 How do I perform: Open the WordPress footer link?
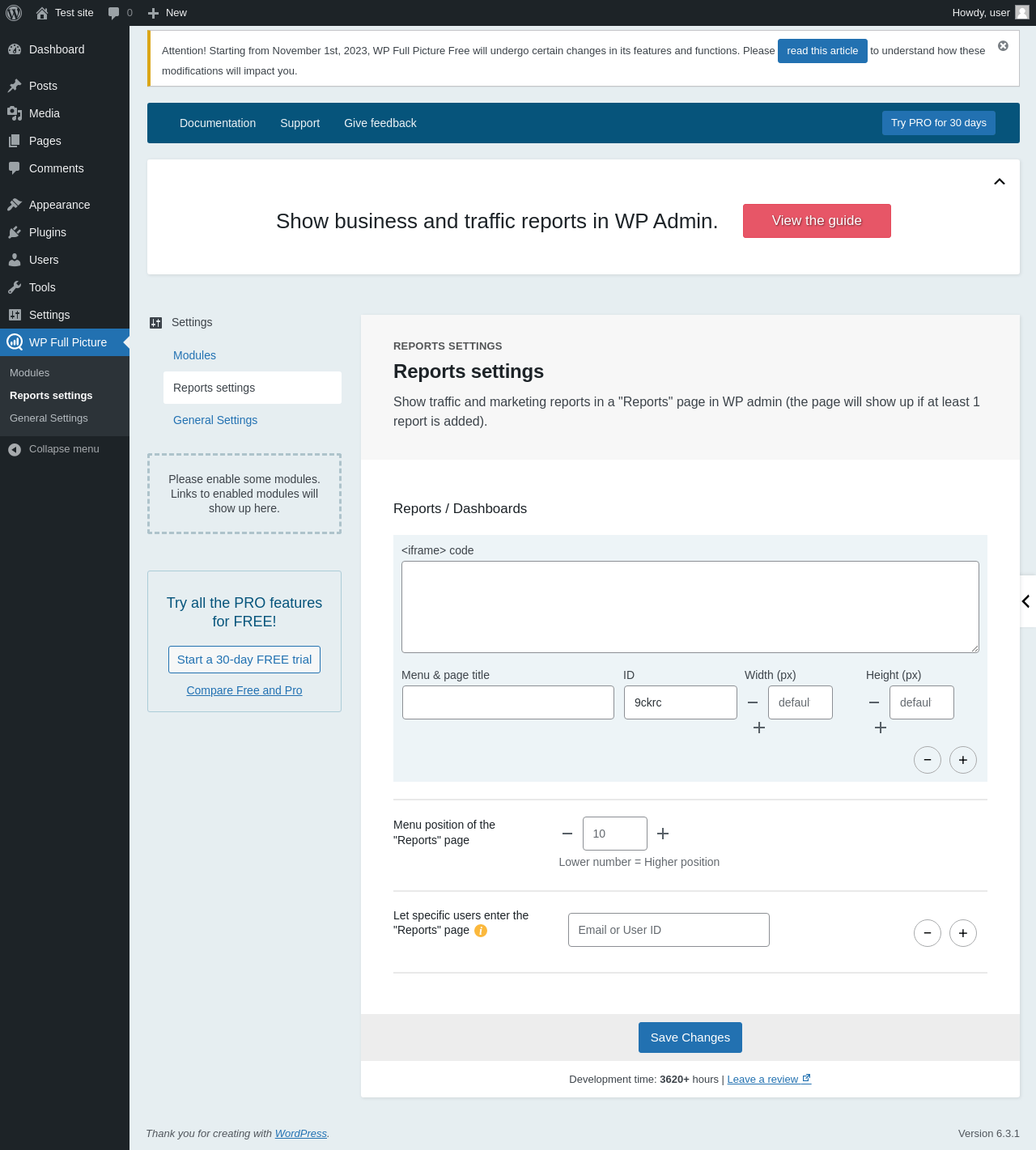[x=301, y=1134]
